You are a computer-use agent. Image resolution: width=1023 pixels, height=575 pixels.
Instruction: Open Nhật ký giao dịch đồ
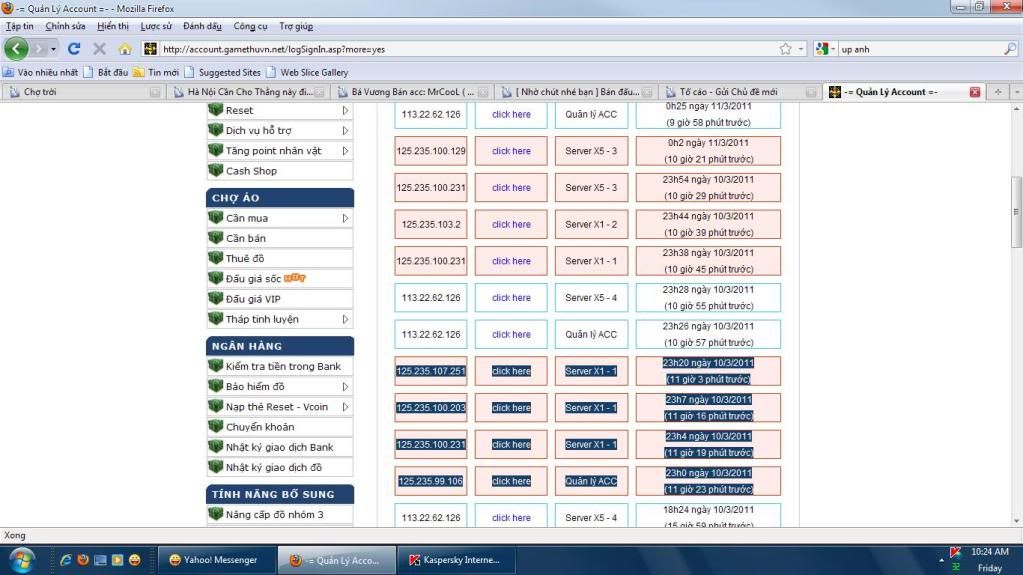[x=280, y=467]
